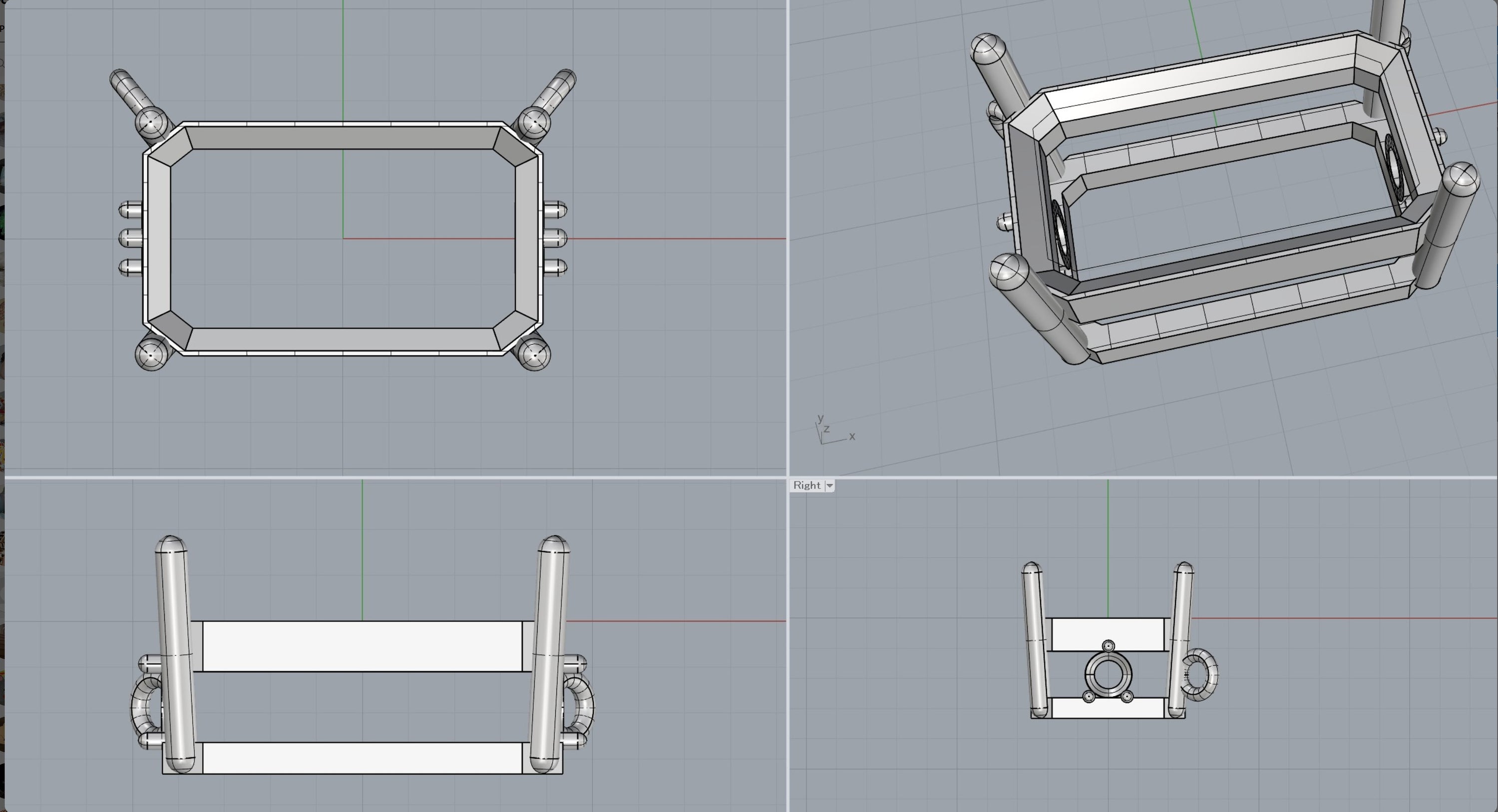Select front-left prong cap in perspective view
This screenshot has width=1498, height=812.
tap(1009, 272)
